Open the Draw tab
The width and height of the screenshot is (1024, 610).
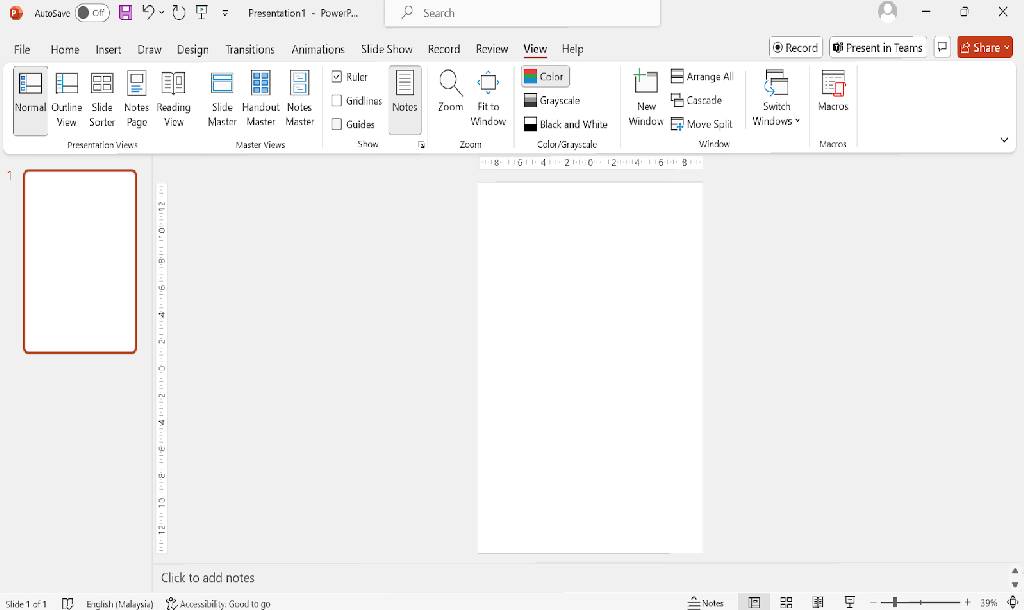coord(150,49)
